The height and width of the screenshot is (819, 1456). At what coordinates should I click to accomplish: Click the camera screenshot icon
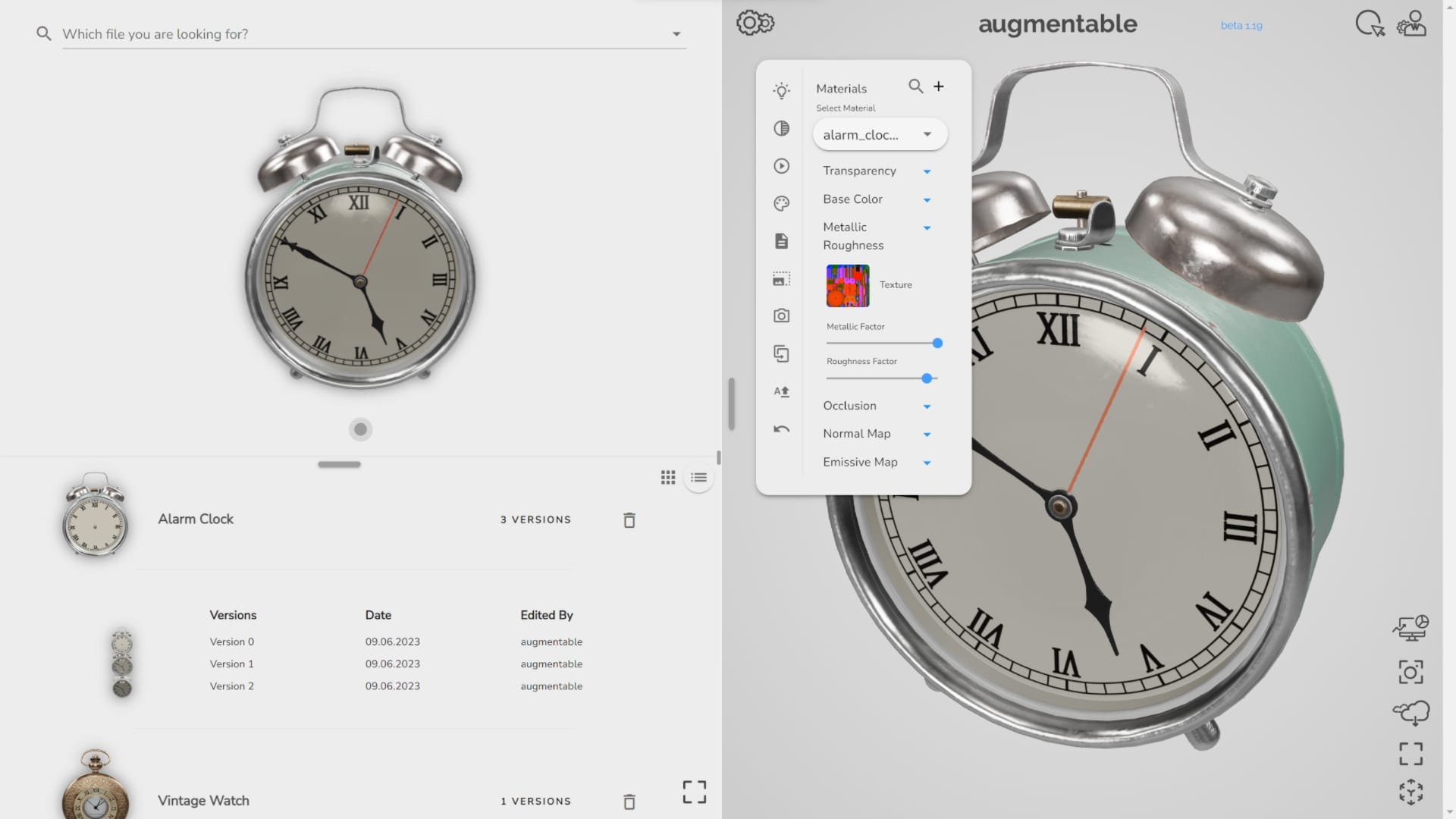(x=781, y=315)
